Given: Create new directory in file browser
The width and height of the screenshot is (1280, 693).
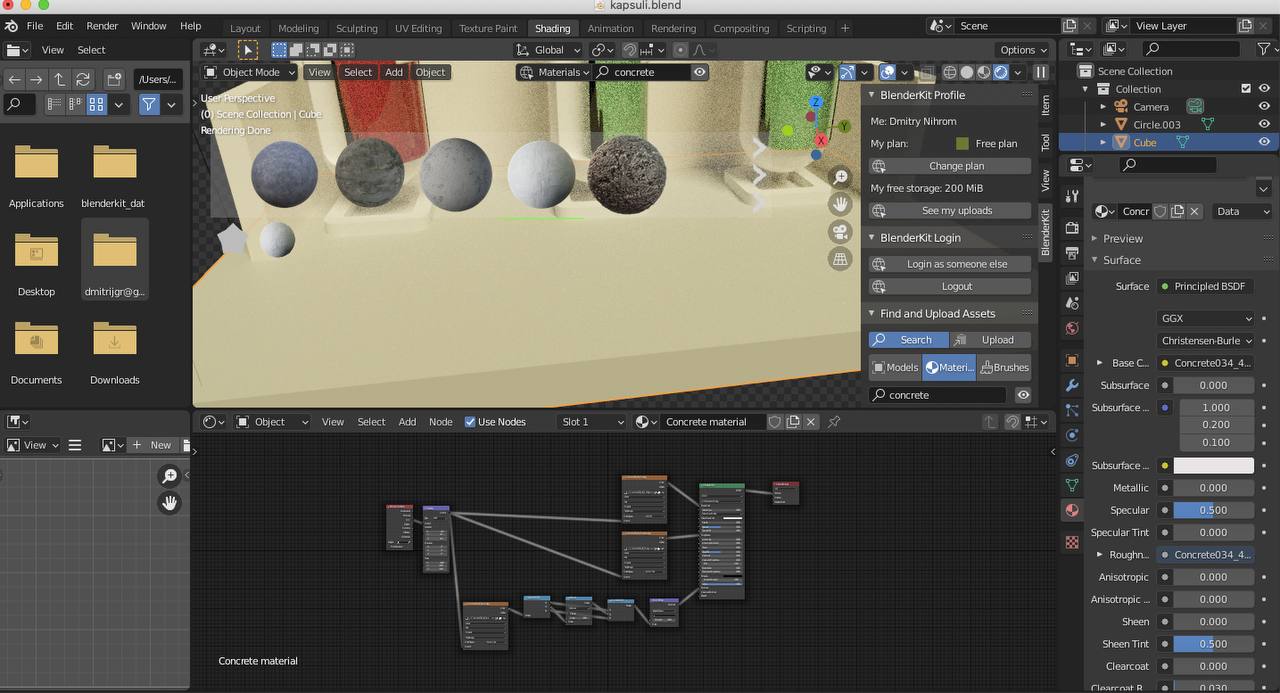Looking at the screenshot, I should tap(114, 79).
